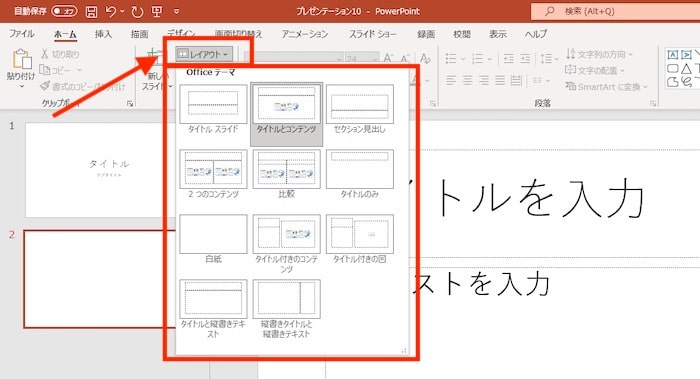This screenshot has height=379, width=700.
Task: Choose セクション見出し layout
Action: point(359,110)
